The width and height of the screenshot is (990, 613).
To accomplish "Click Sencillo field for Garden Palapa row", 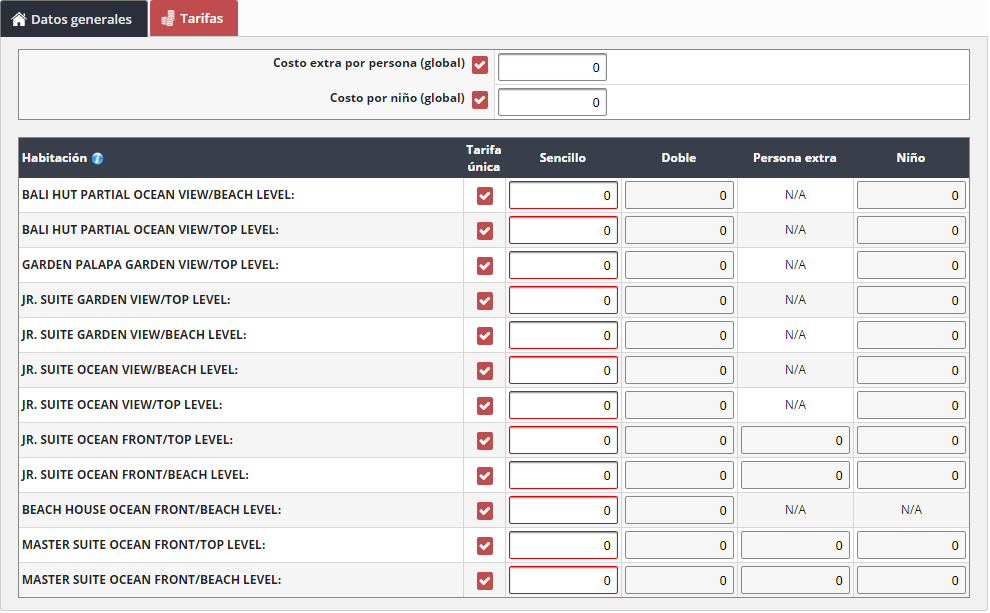I will coord(563,266).
